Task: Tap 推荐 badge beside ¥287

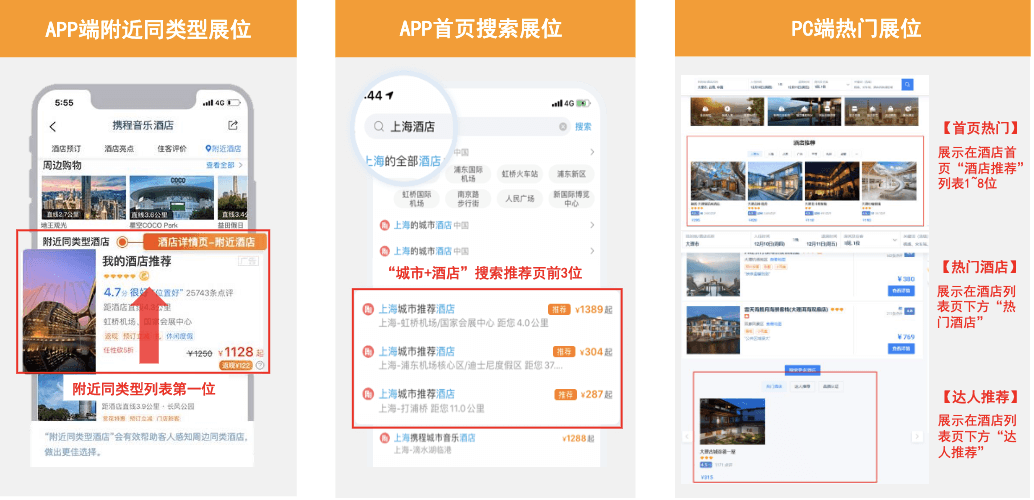Action: [x=565, y=394]
